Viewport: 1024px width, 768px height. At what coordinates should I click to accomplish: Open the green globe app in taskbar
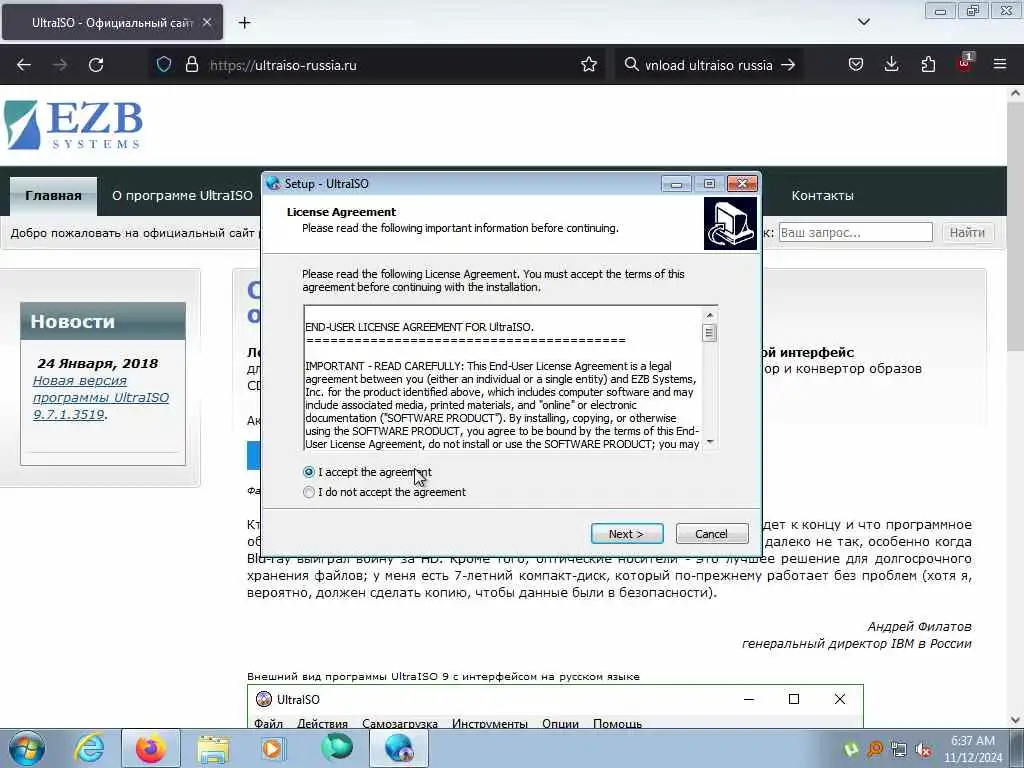click(x=336, y=748)
